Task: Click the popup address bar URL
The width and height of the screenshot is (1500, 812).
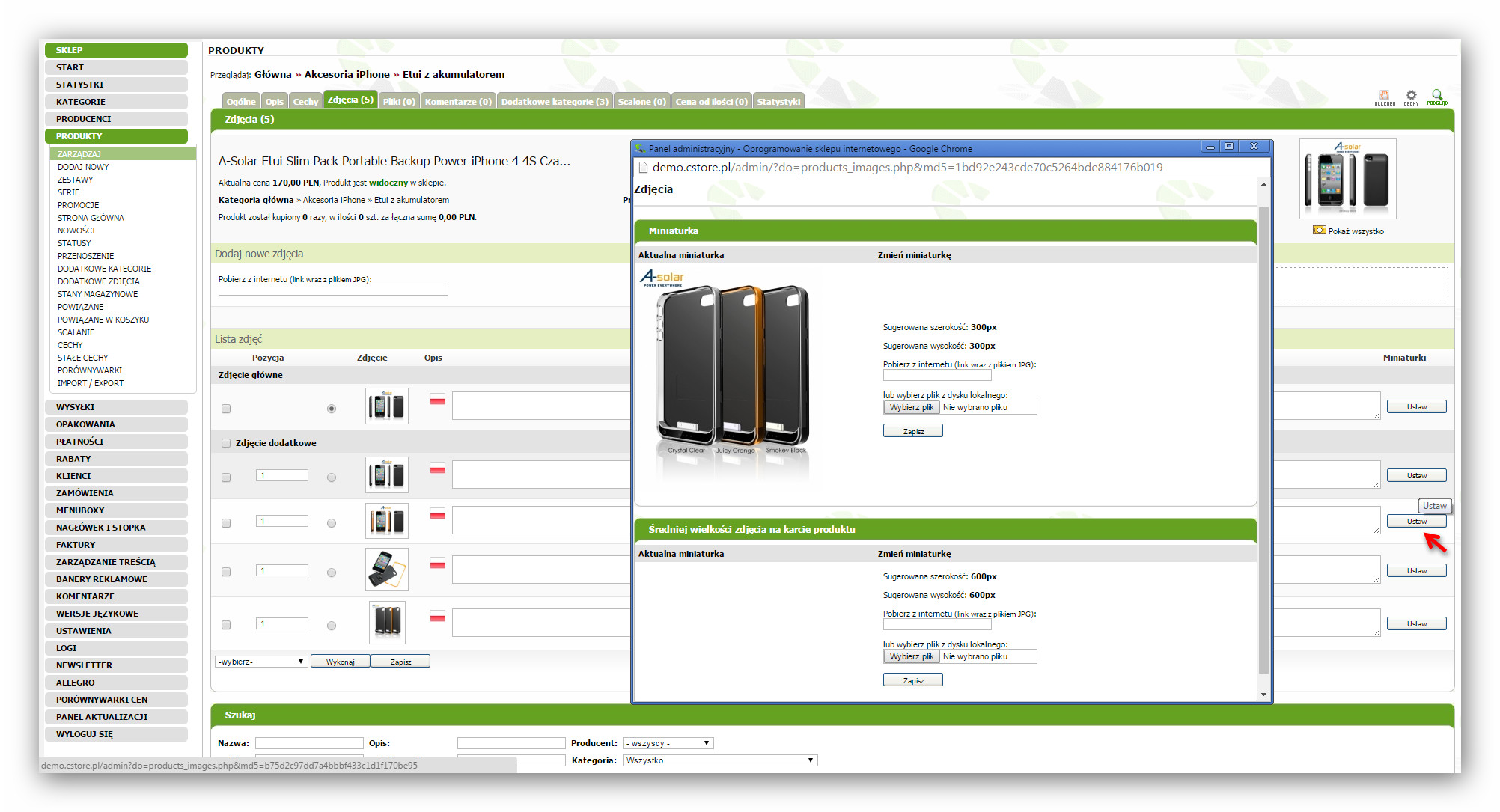Action: point(907,168)
